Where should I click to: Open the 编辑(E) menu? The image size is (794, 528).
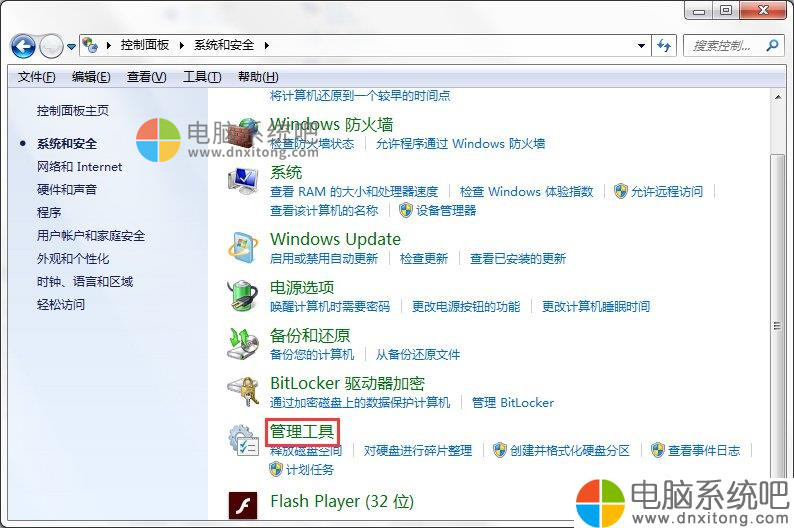click(x=91, y=77)
